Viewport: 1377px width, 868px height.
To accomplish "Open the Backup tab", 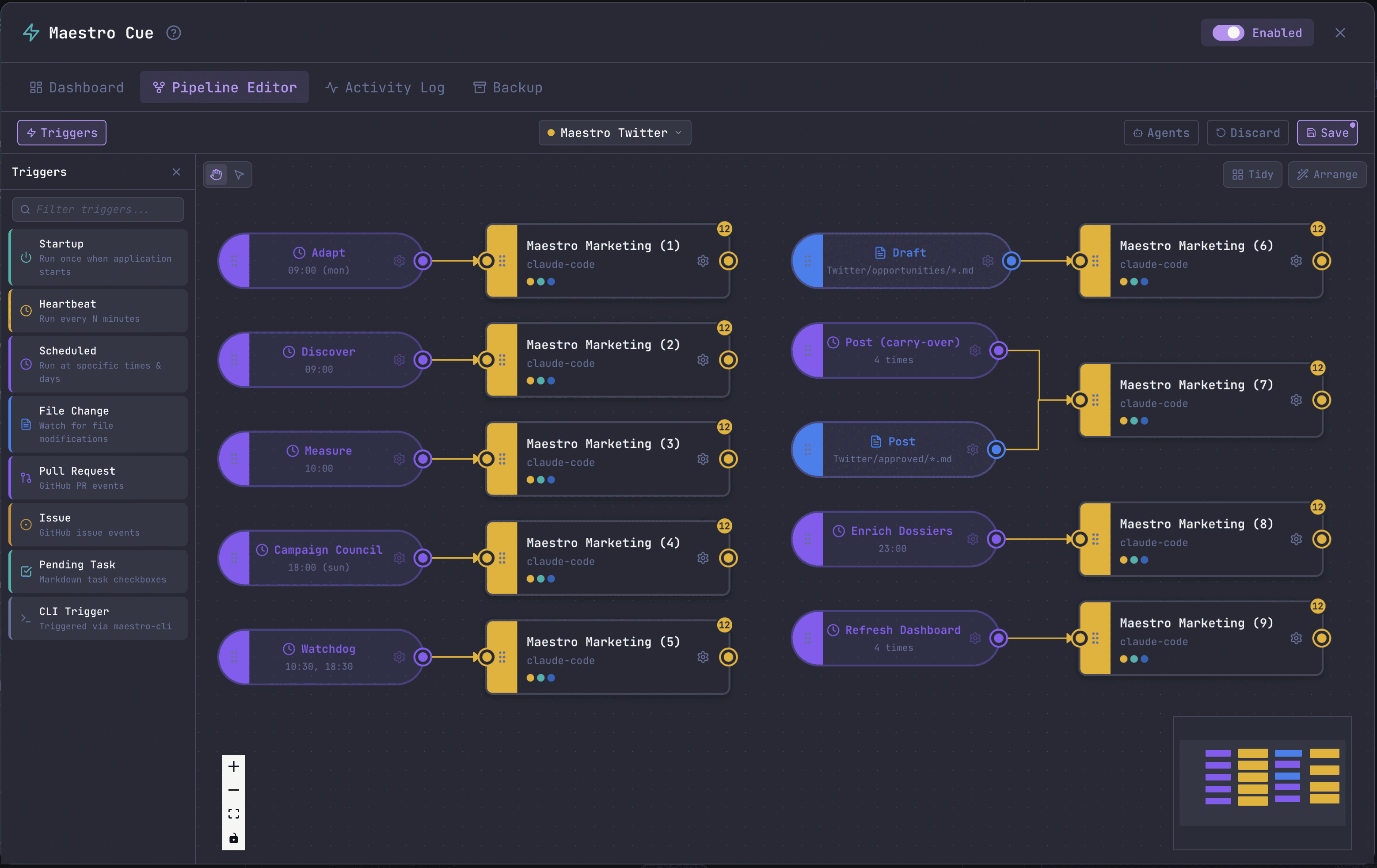I will click(508, 88).
